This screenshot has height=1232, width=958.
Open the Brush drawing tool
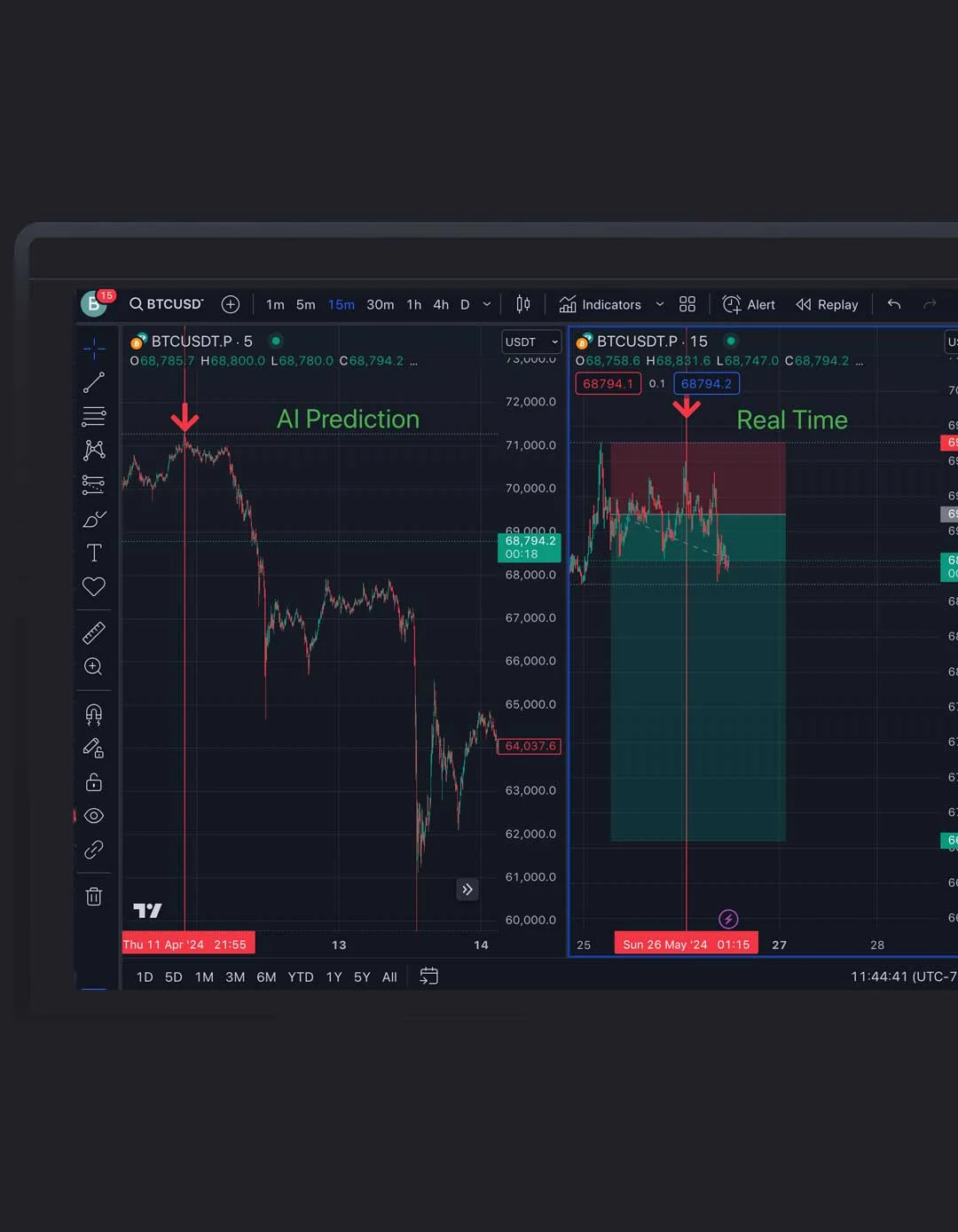[93, 518]
